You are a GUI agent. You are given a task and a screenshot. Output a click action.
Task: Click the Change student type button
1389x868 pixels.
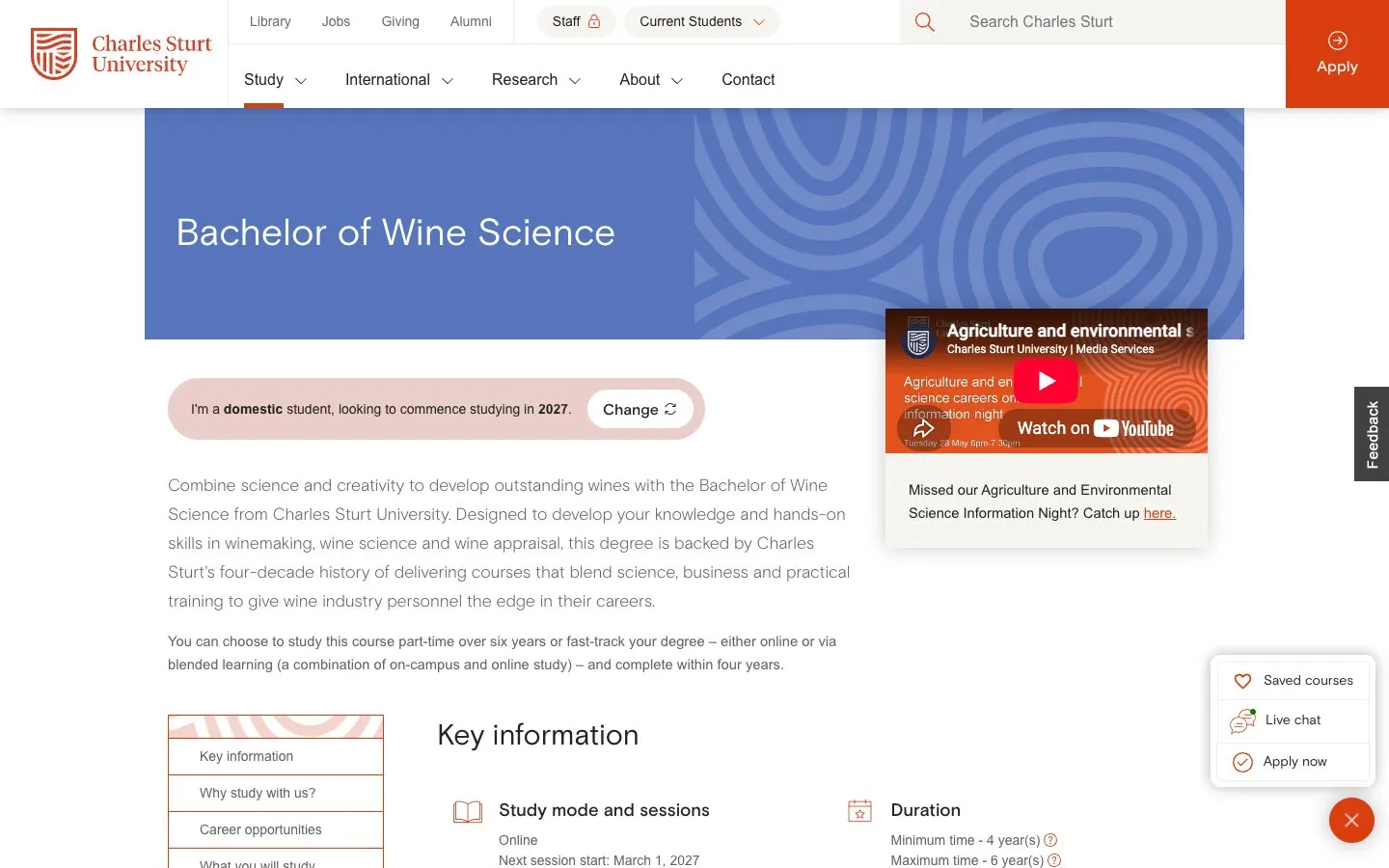point(640,410)
